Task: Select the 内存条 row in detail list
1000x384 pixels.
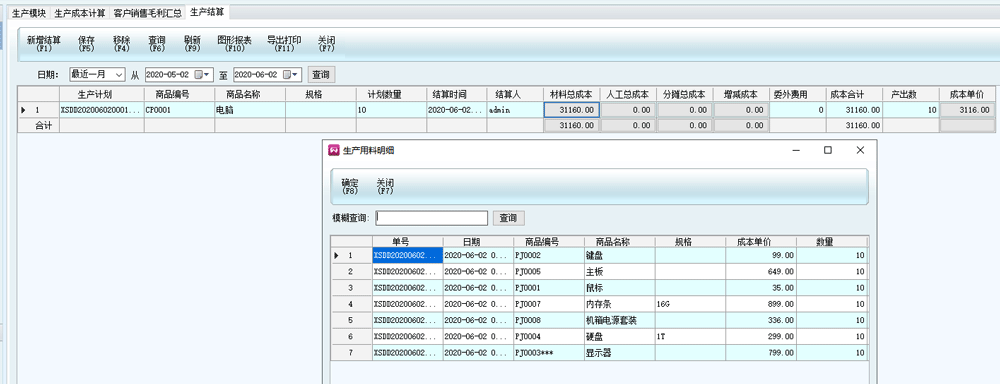Action: (599, 304)
